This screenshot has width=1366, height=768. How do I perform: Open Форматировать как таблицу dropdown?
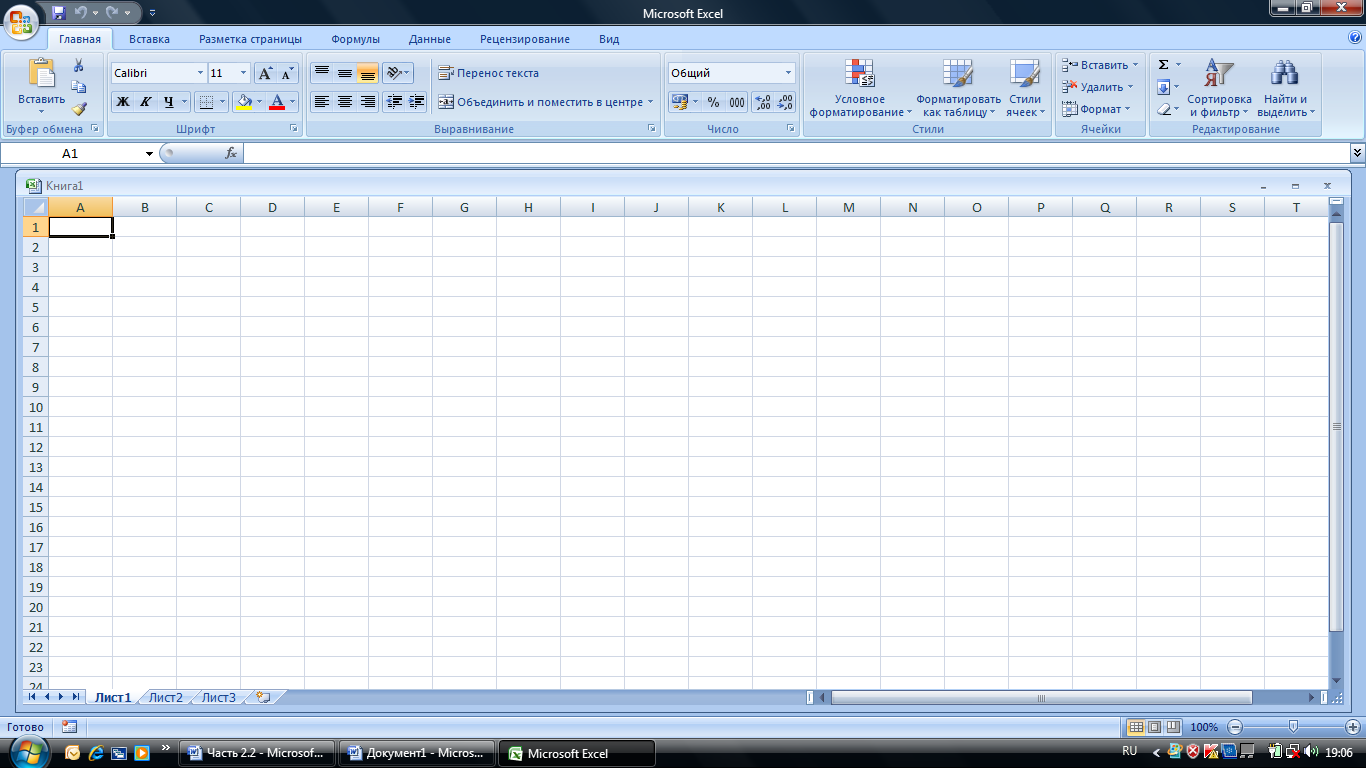tap(958, 88)
